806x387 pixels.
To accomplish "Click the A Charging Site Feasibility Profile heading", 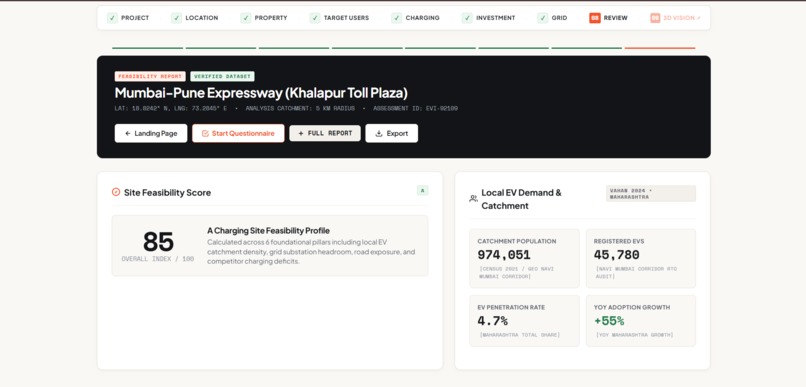I will click(268, 231).
